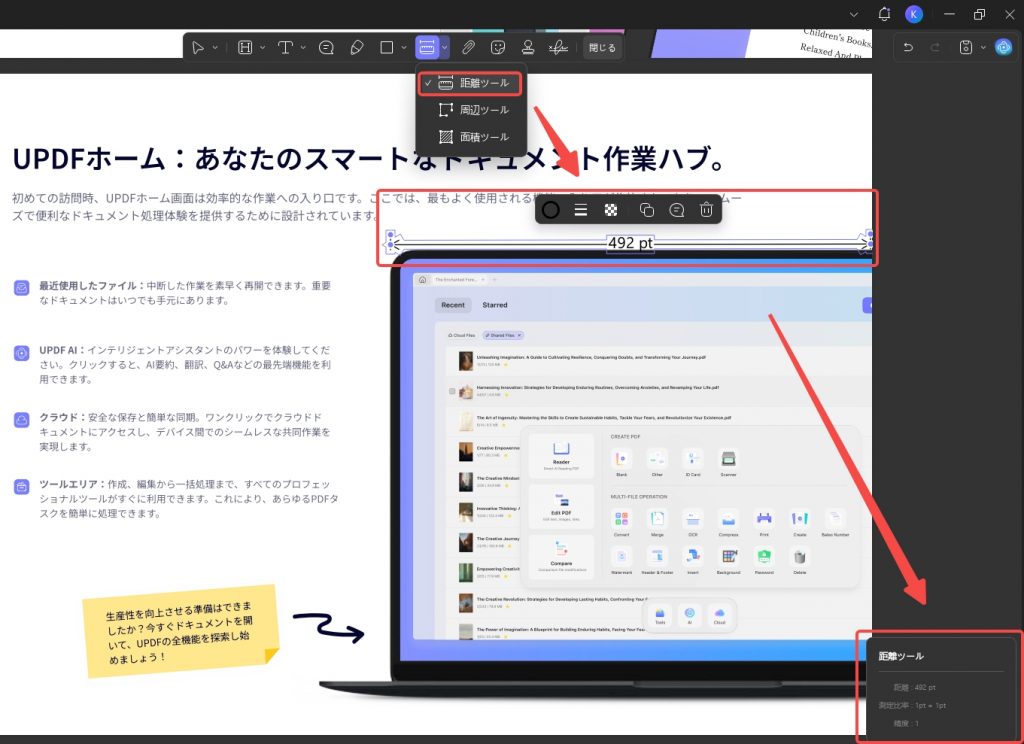Expand the highlight tool options arrow
Screen dimensions: 1024x744
click(x=263, y=48)
